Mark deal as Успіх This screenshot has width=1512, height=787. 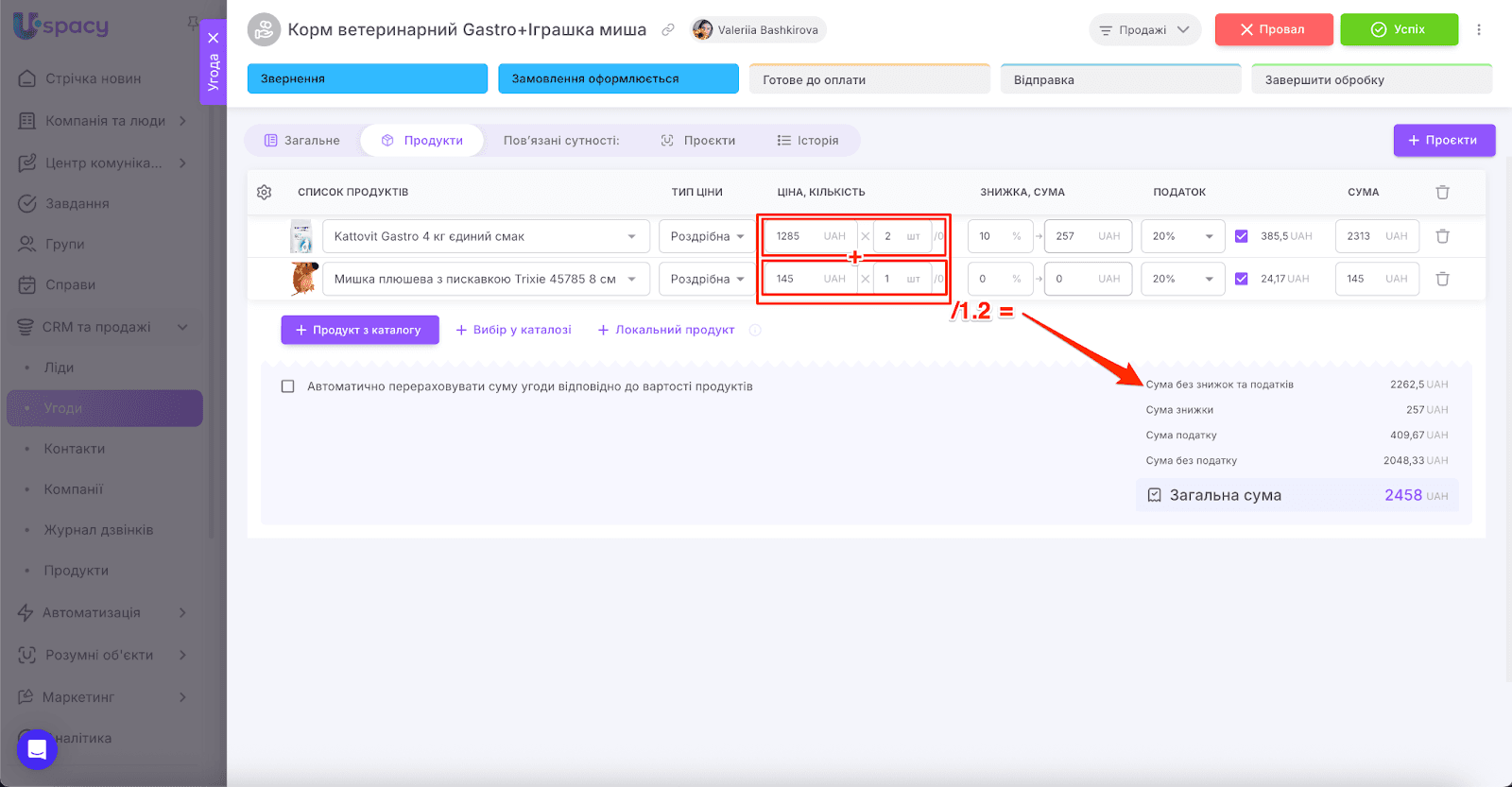pyautogui.click(x=1399, y=29)
